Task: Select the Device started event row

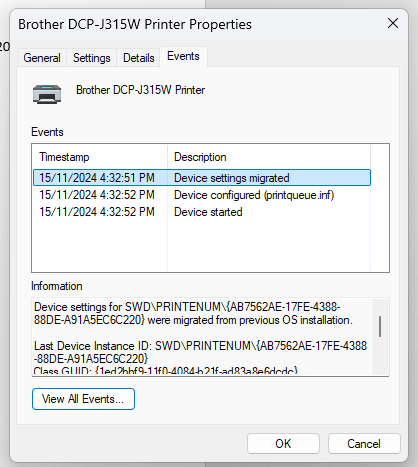Action: 202,212
